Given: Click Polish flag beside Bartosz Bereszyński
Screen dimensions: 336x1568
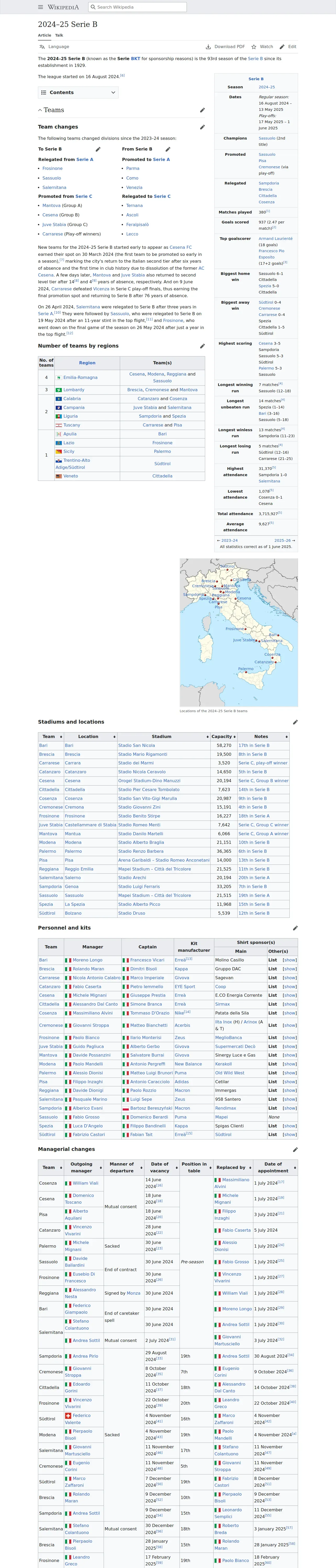Looking at the screenshot, I should click(126, 1108).
